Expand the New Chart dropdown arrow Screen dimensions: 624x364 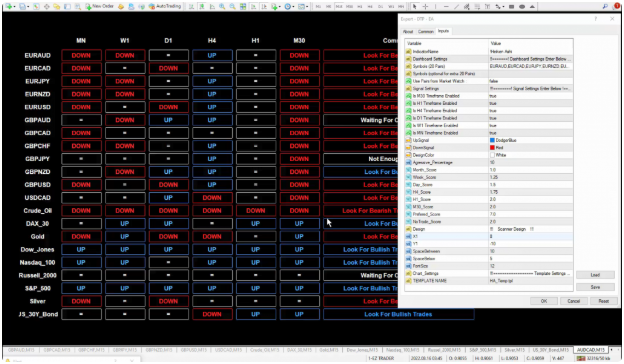pos(15,7)
